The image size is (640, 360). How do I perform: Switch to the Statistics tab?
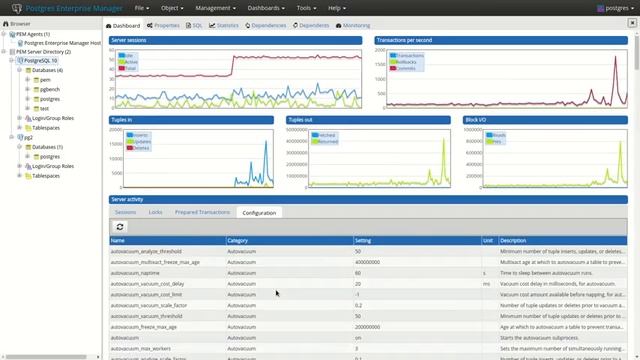pyautogui.click(x=224, y=25)
